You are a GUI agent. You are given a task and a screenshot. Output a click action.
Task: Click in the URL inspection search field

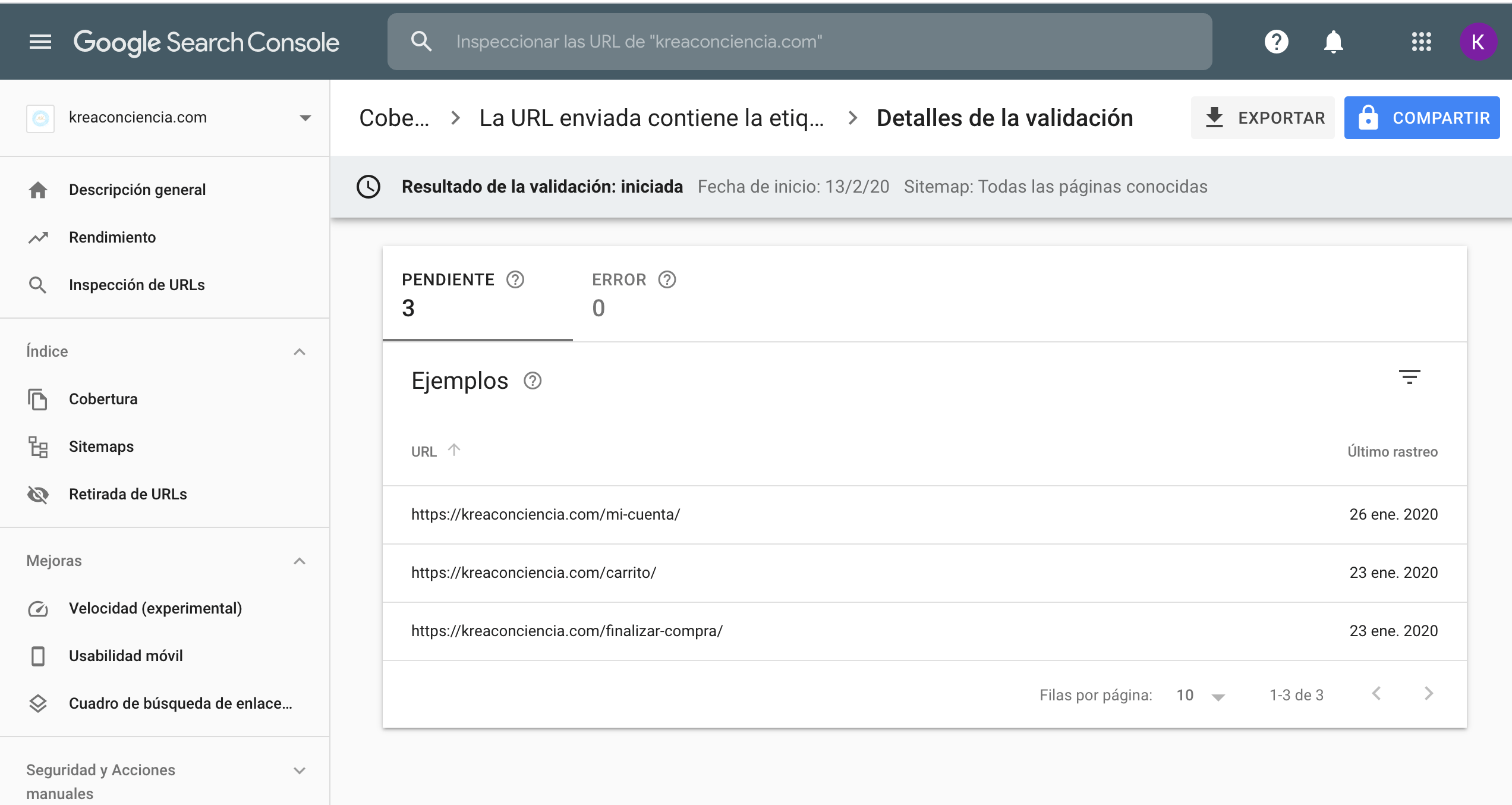(x=799, y=42)
